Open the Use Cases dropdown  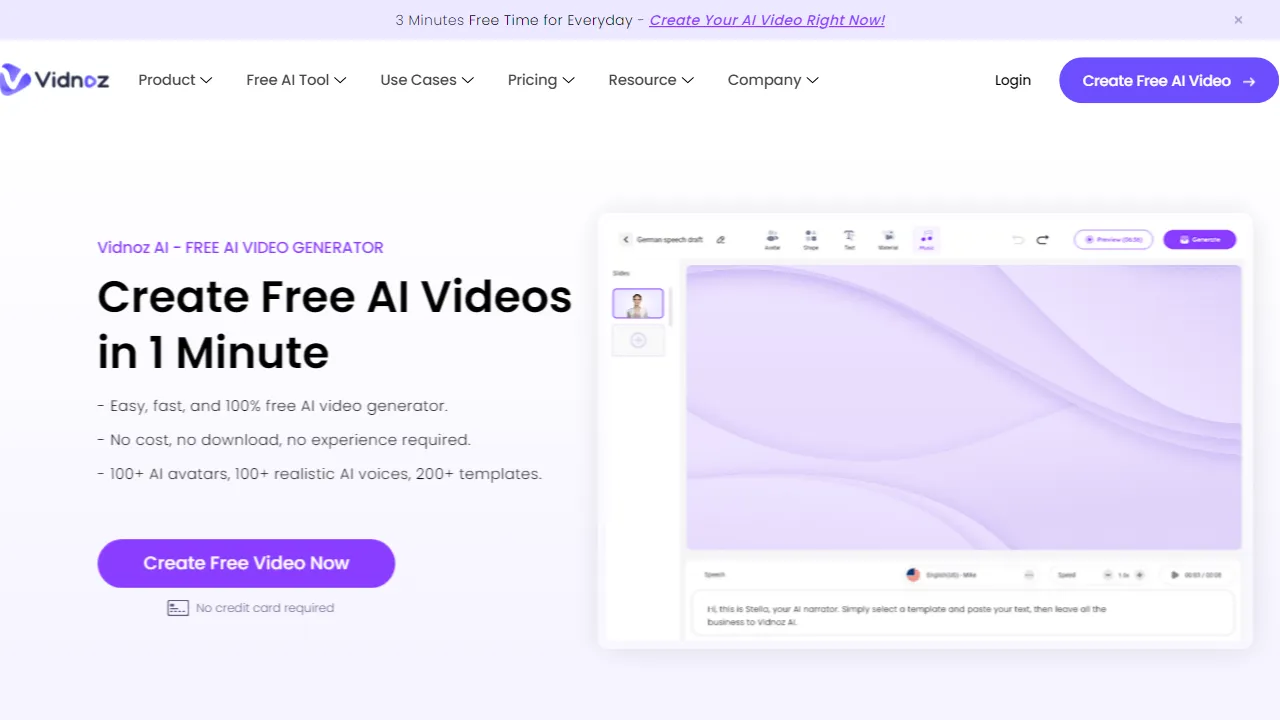pos(427,80)
